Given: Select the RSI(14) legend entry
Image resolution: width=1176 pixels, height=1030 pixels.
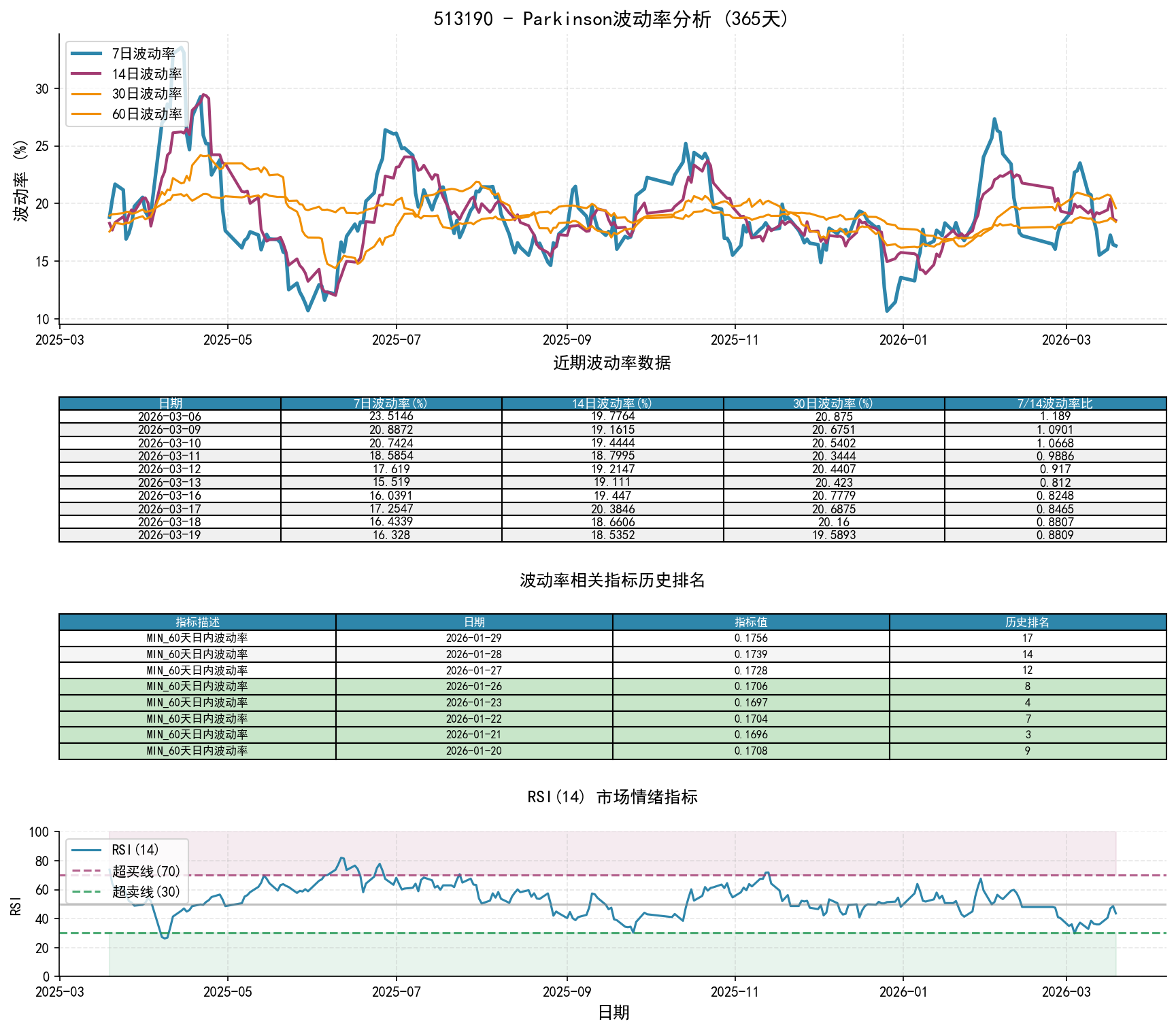Looking at the screenshot, I should [135, 850].
